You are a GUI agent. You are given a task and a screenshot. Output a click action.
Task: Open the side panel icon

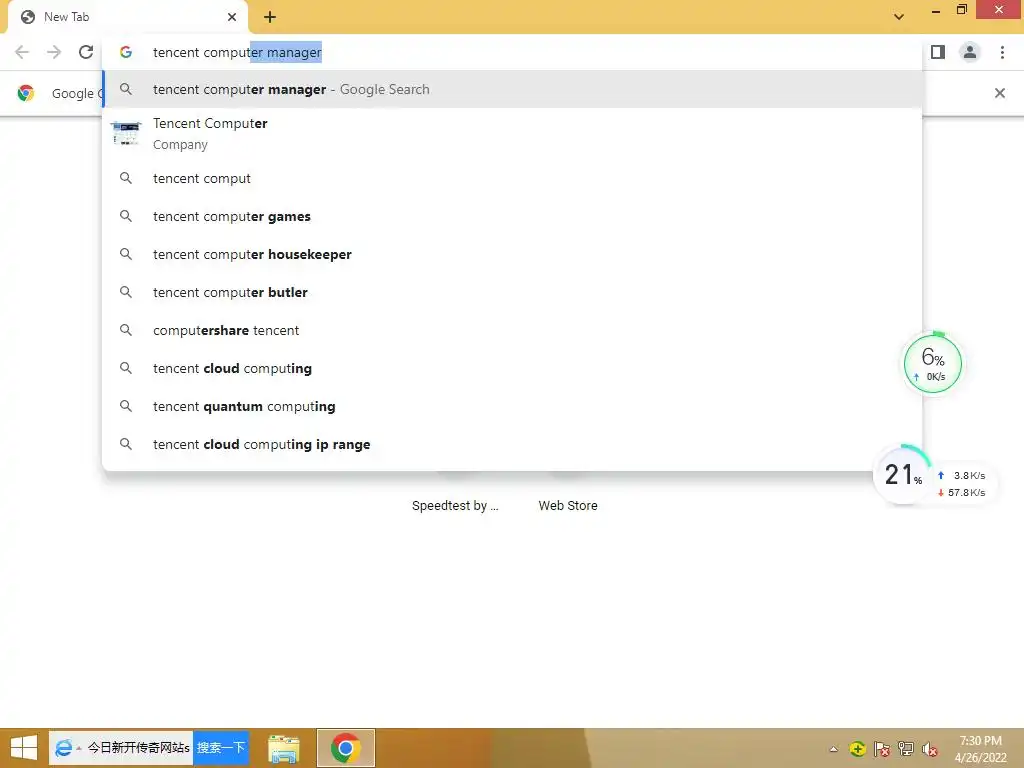click(x=938, y=52)
